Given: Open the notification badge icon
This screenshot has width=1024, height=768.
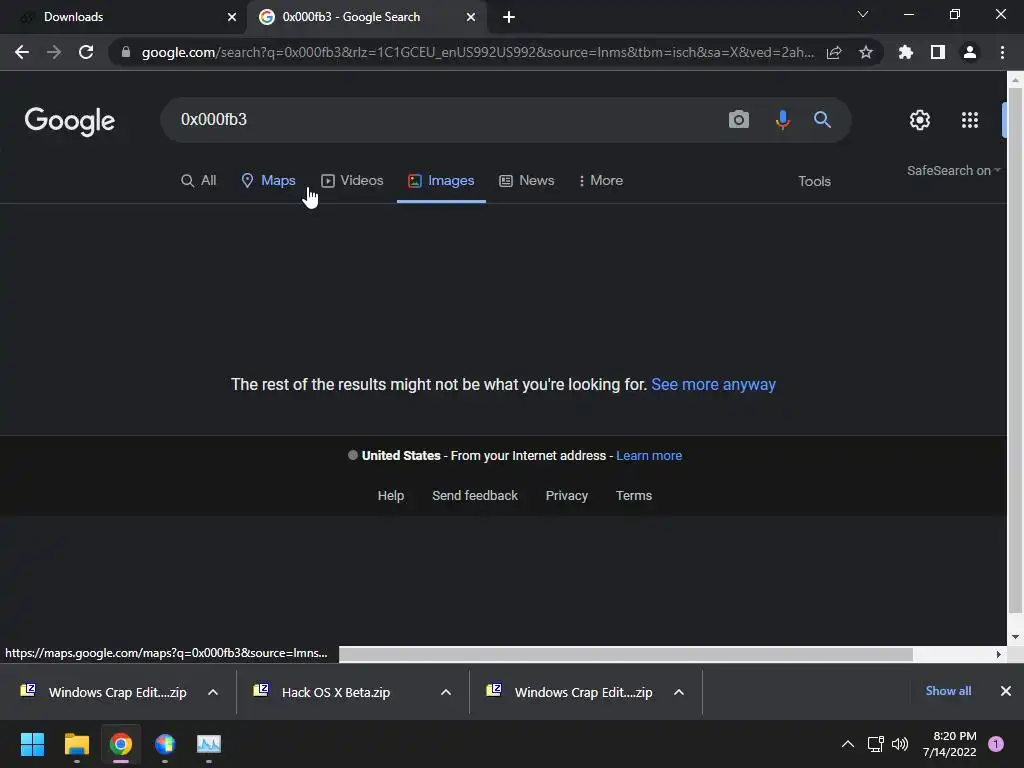Looking at the screenshot, I should tap(996, 744).
